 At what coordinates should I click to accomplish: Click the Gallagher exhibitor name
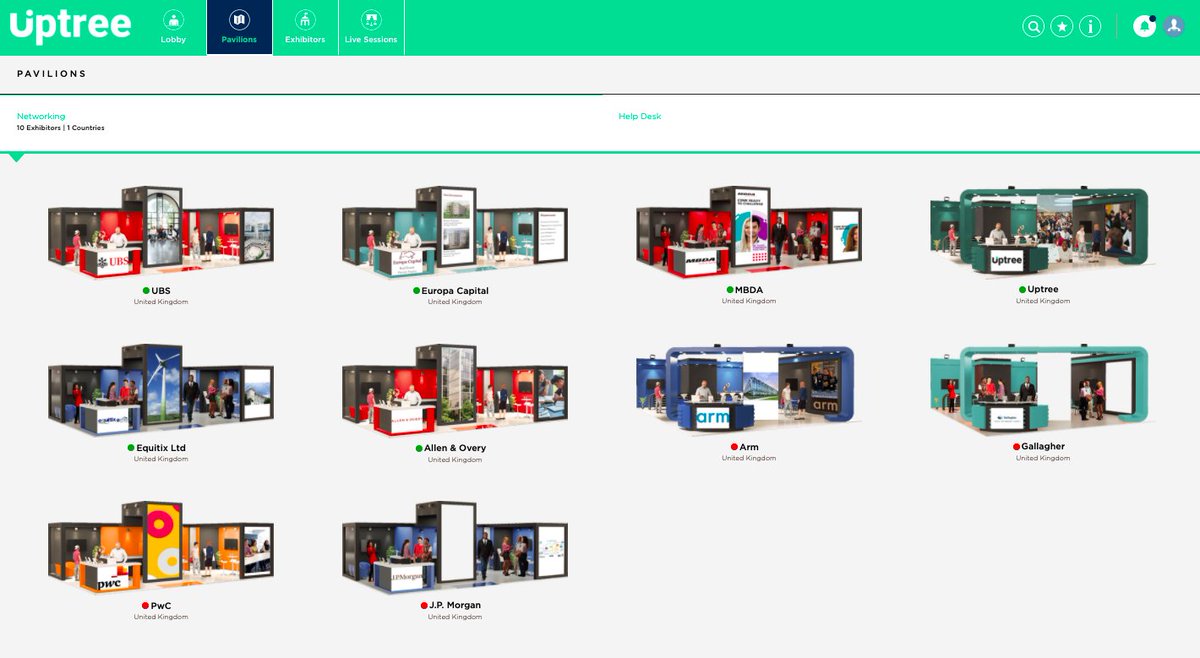[x=1043, y=447]
